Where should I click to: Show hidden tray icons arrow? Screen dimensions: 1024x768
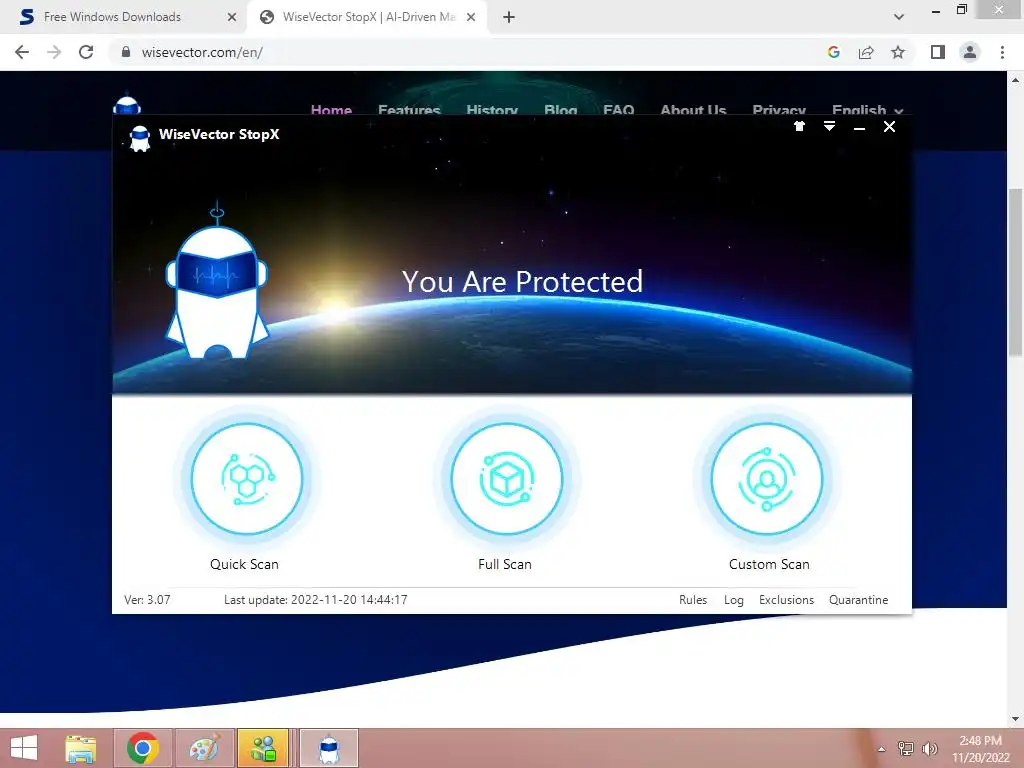pos(882,749)
